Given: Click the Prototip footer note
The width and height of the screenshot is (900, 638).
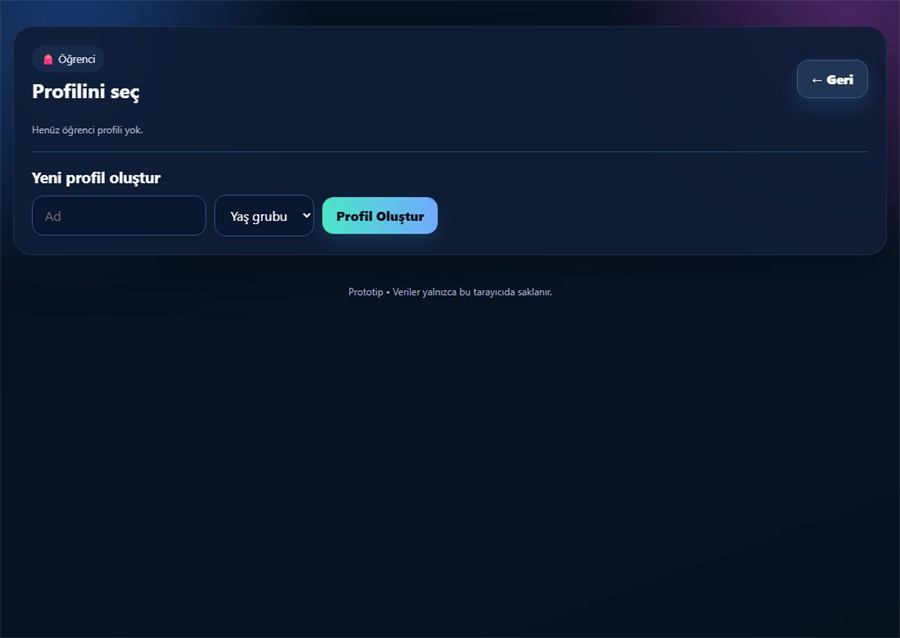Looking at the screenshot, I should pyautogui.click(x=450, y=292).
